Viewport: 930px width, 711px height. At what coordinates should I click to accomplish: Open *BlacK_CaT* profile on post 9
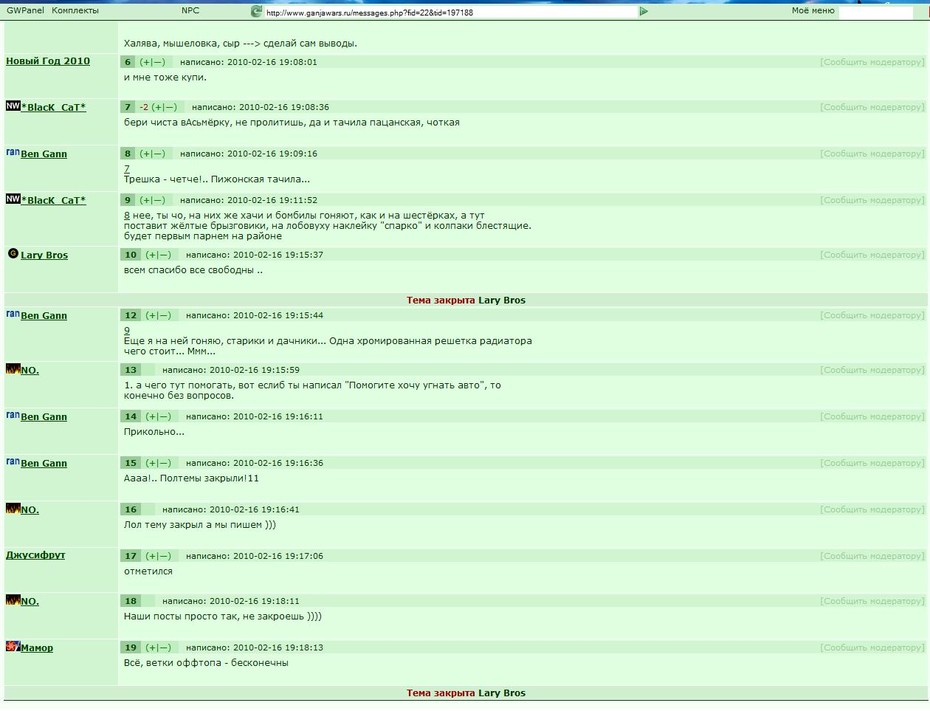[x=53, y=200]
